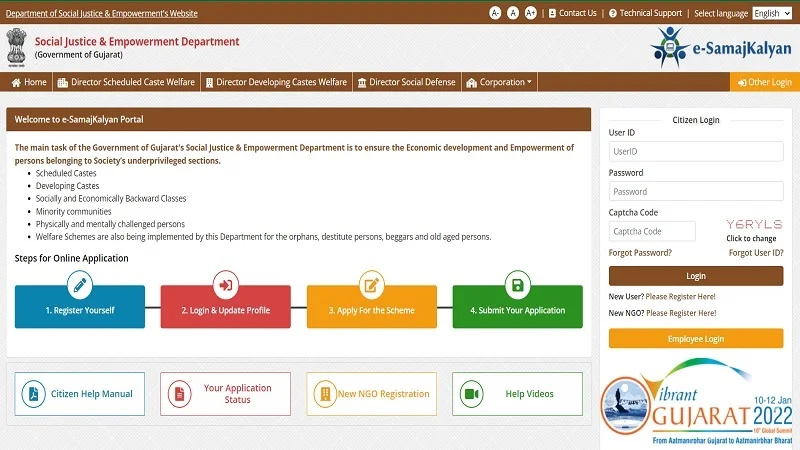800x450 pixels.
Task: Click the document icon in Your Application Status
Action: click(x=180, y=394)
